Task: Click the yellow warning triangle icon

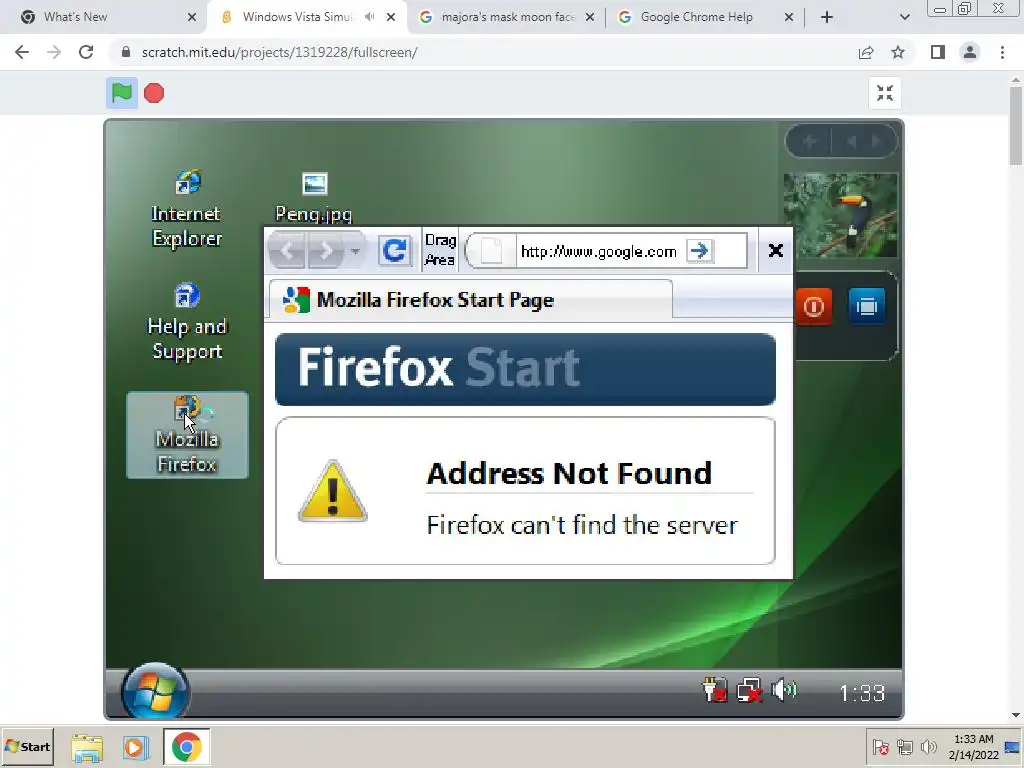Action: point(332,491)
